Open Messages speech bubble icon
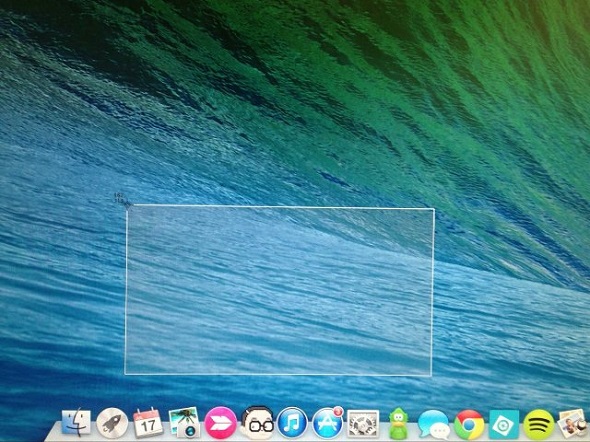The image size is (590, 442). (x=434, y=424)
